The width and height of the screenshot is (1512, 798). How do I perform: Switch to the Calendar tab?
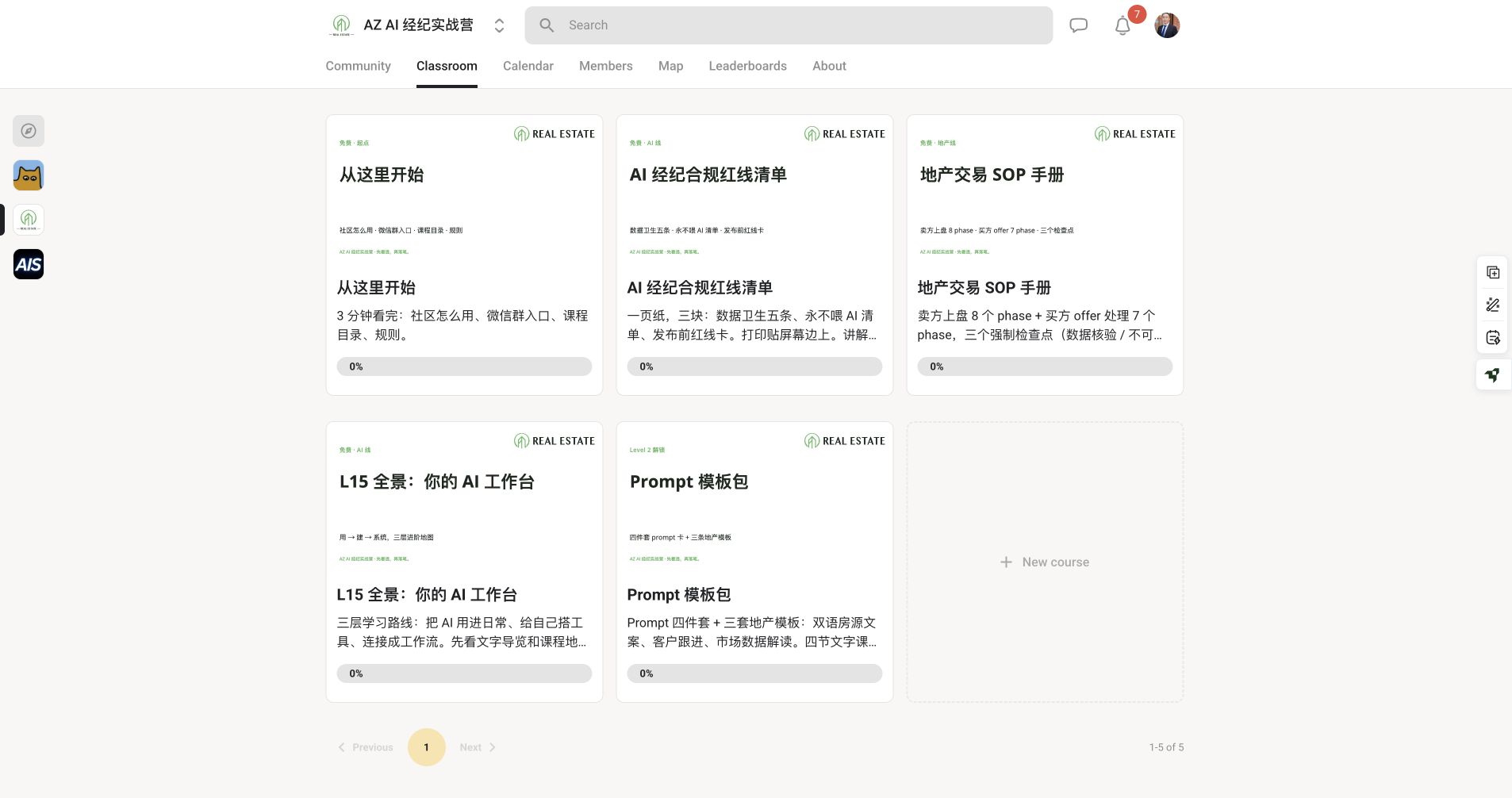pyautogui.click(x=528, y=66)
